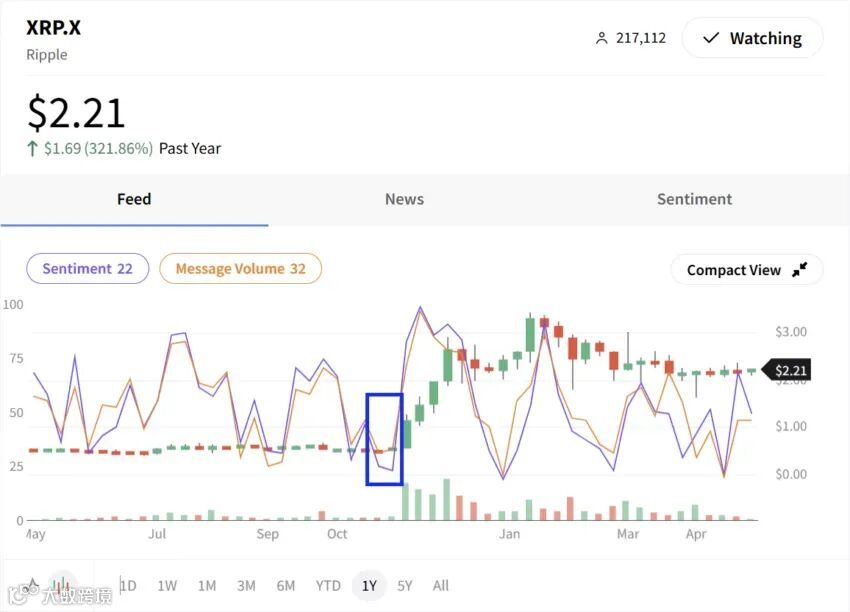Choose the YTD time range
850x612 pixels.
click(328, 585)
